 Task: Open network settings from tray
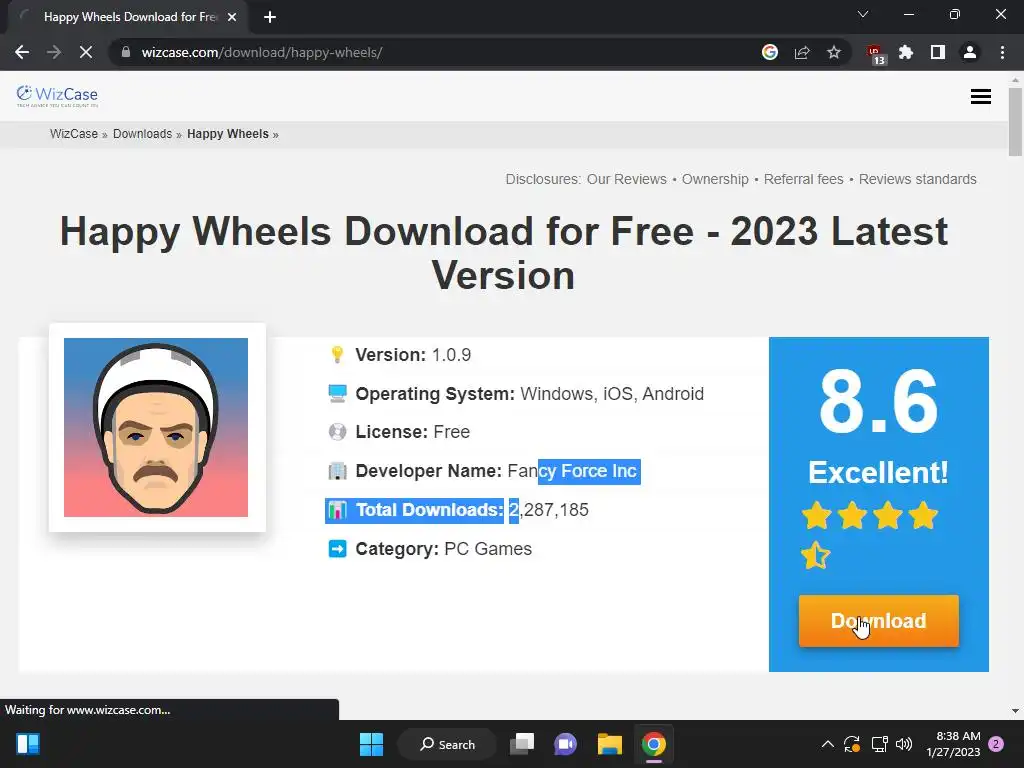click(879, 744)
